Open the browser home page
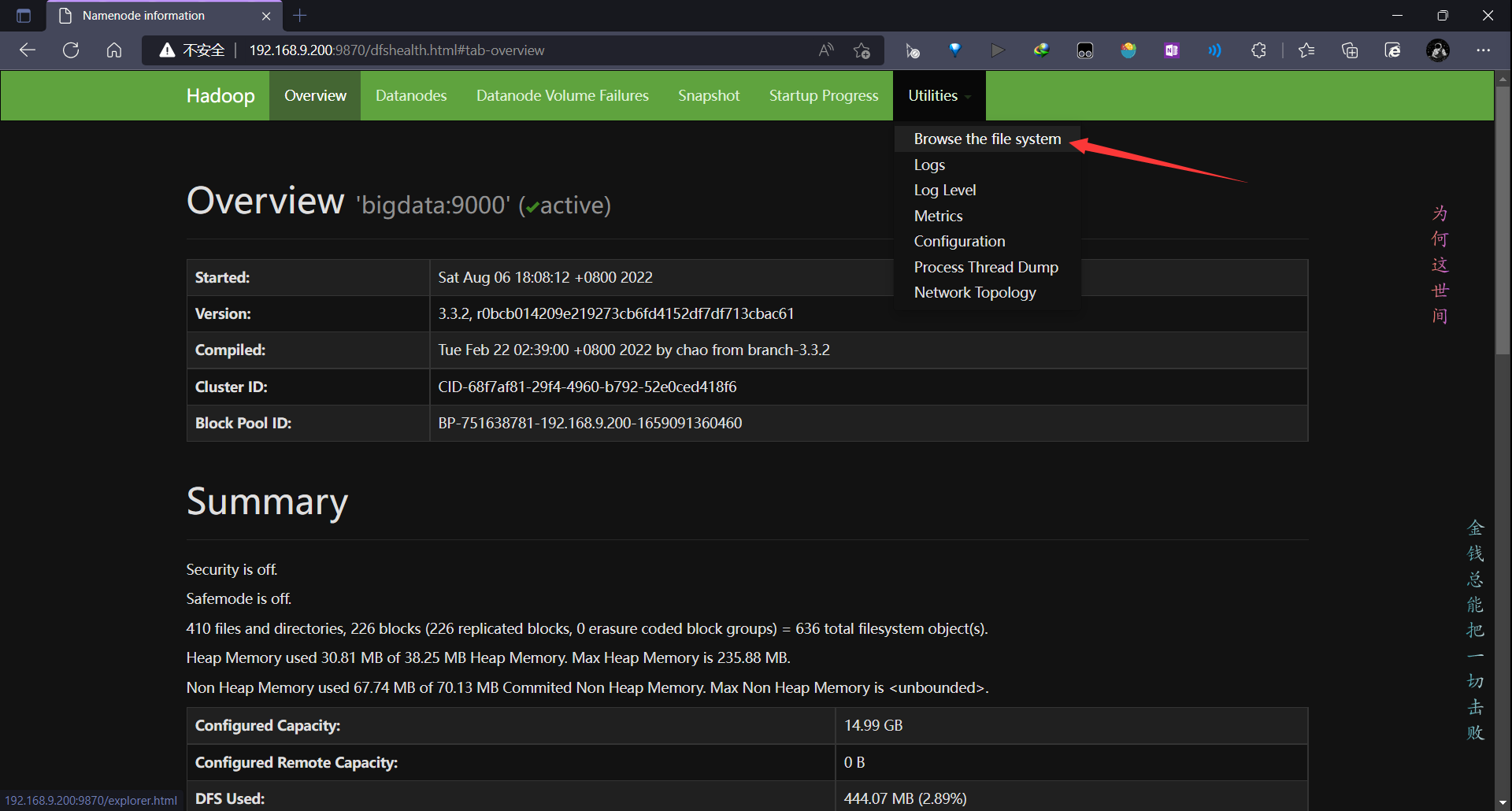This screenshot has height=811, width=1512. coord(114,50)
